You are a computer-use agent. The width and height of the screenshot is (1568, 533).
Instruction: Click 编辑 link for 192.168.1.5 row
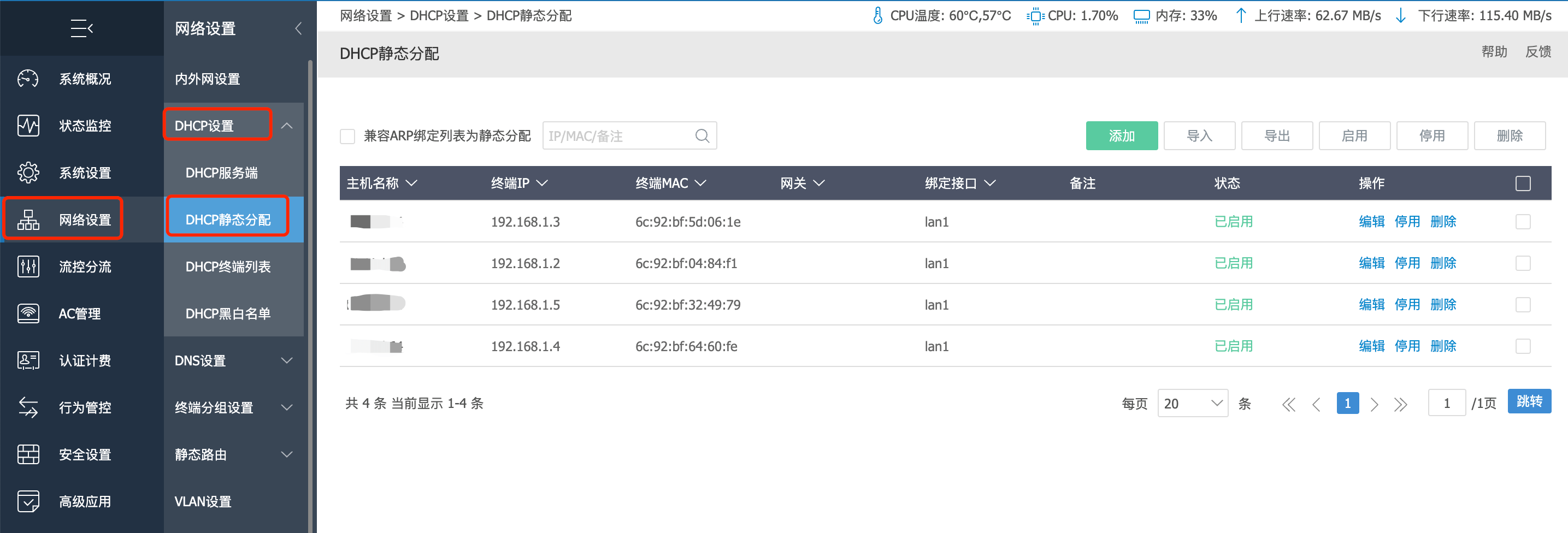1371,304
